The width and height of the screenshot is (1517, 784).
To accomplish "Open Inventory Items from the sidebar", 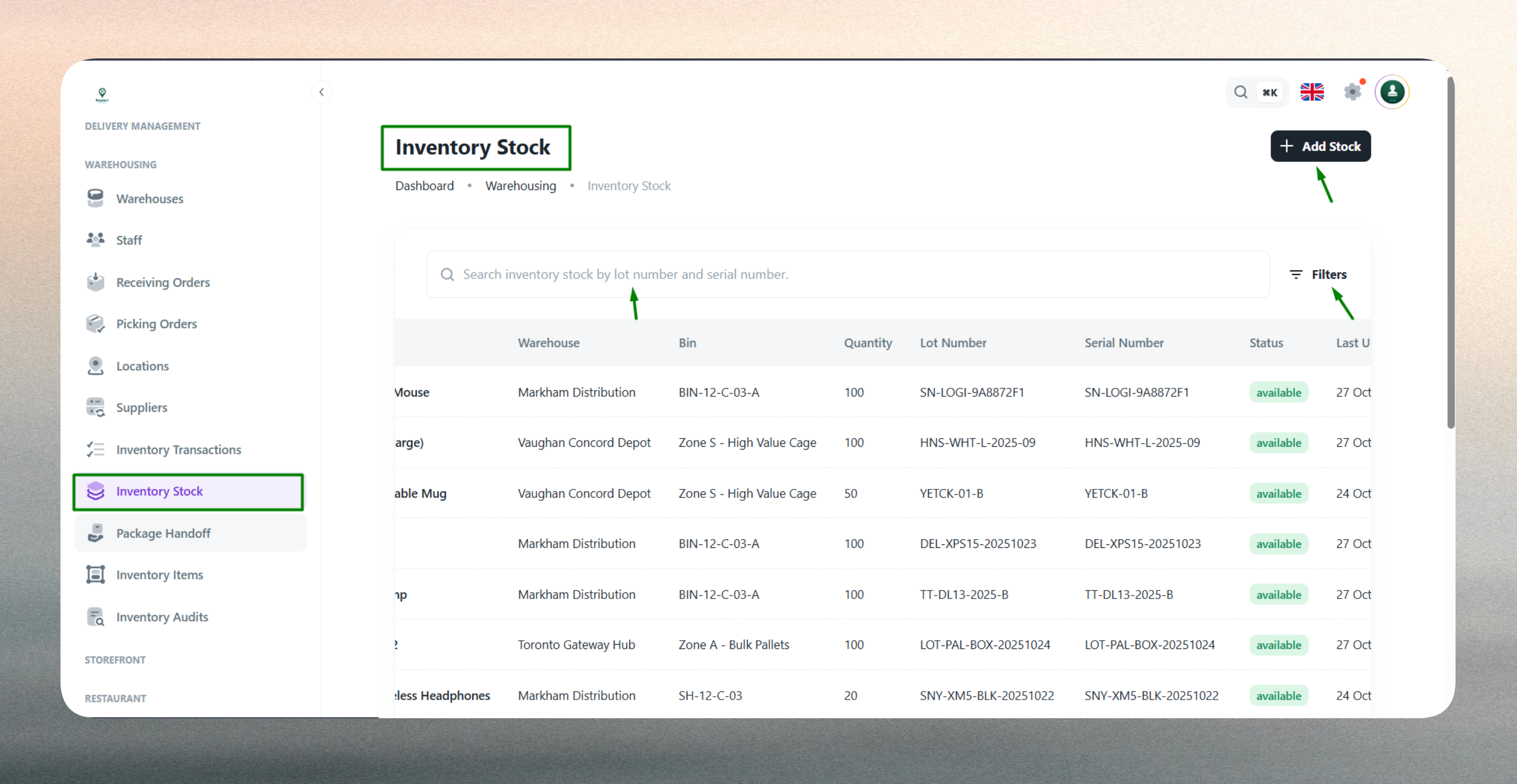I will point(160,574).
